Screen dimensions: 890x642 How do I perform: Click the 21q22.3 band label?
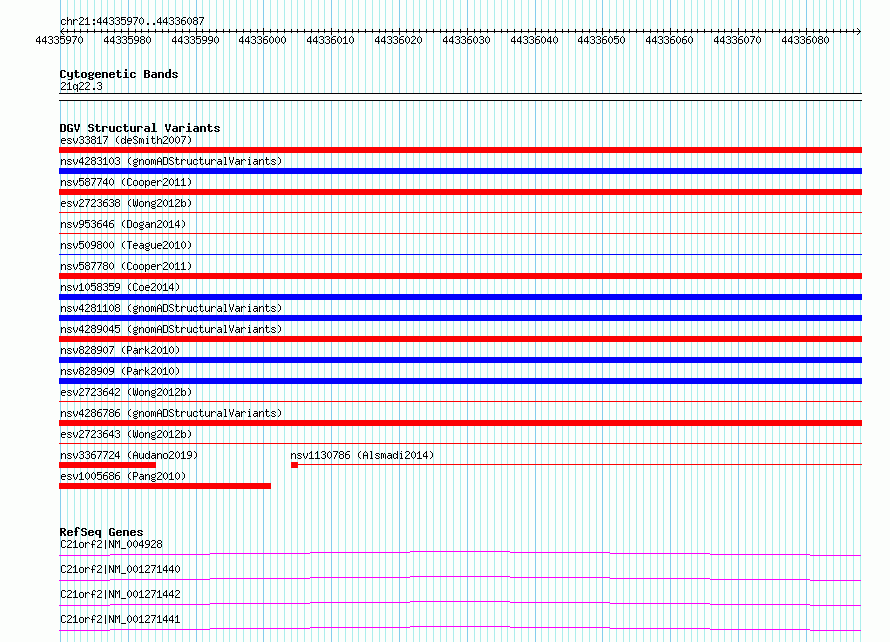pyautogui.click(x=81, y=86)
